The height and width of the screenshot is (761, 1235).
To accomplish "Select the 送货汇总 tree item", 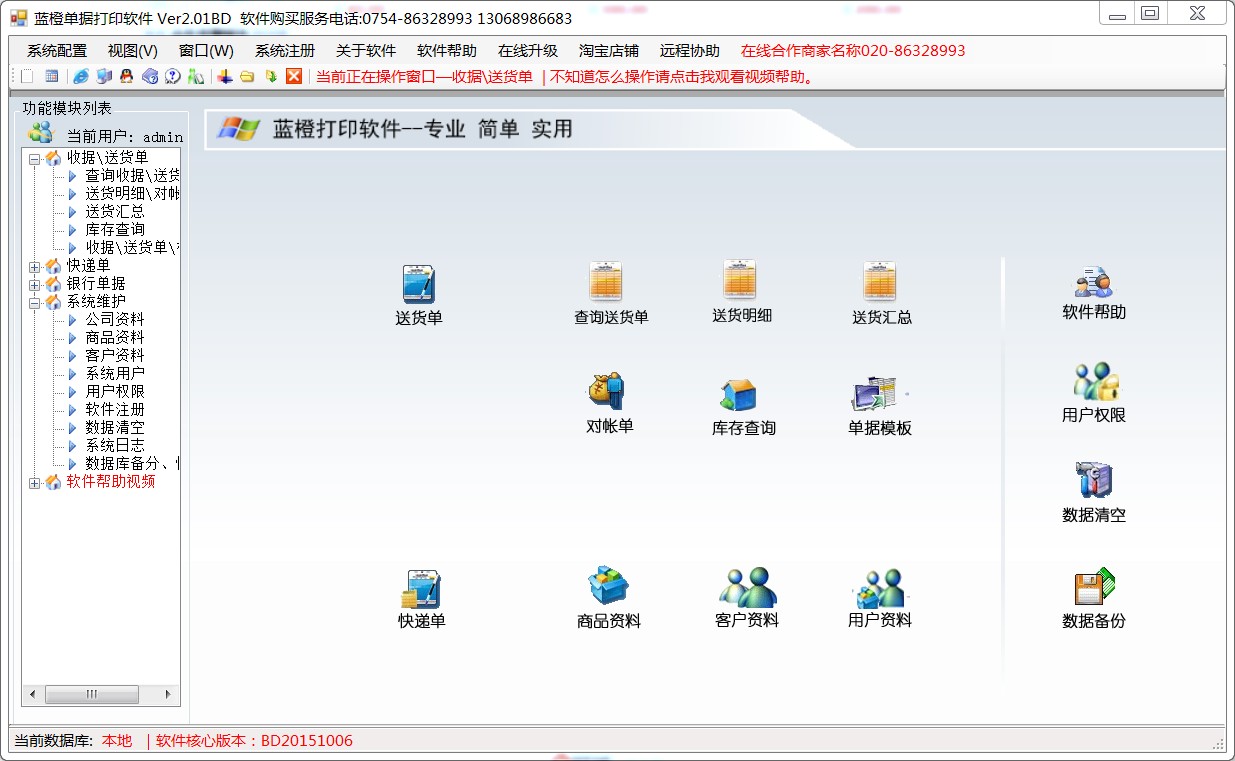I will click(x=115, y=211).
